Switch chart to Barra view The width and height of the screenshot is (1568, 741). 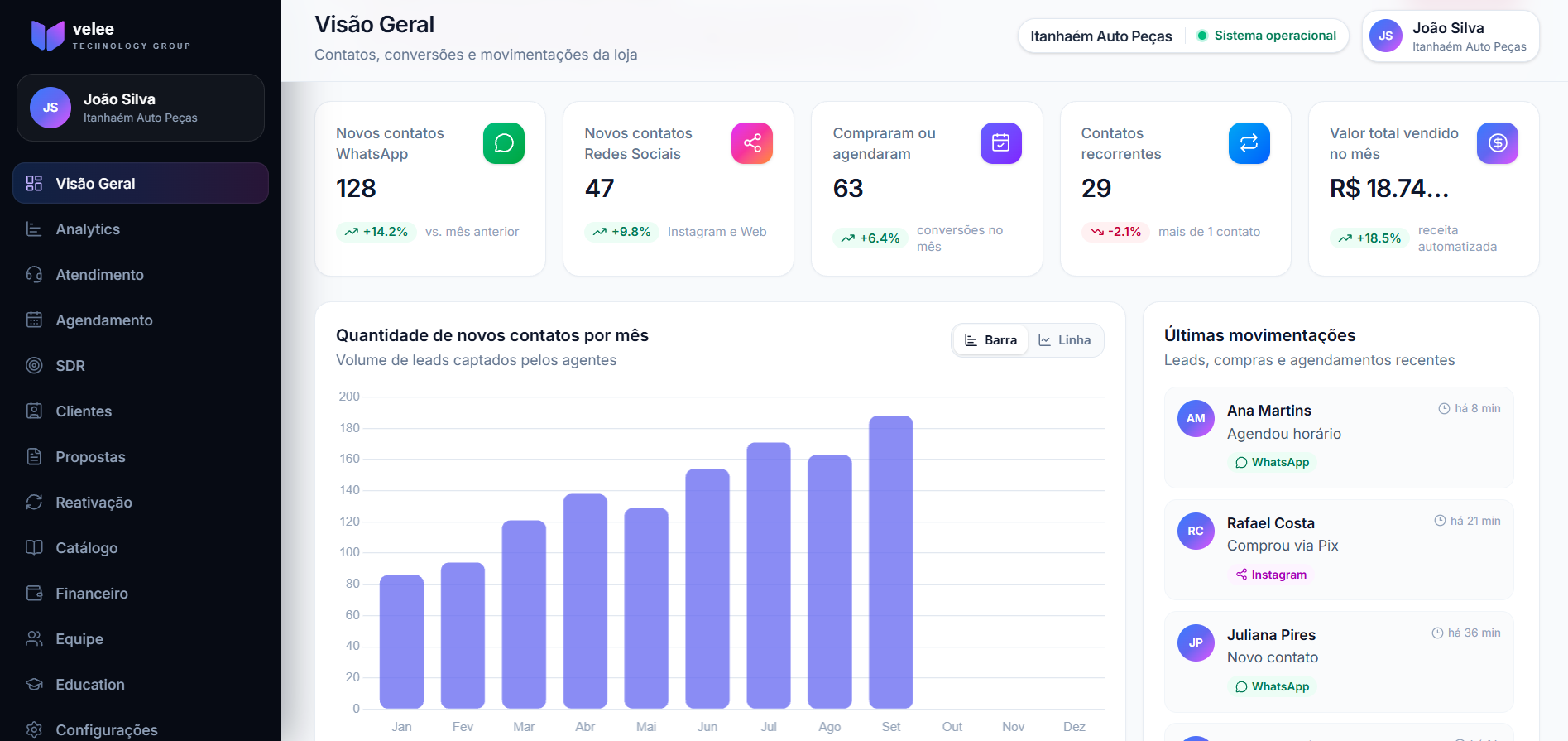[x=991, y=340]
